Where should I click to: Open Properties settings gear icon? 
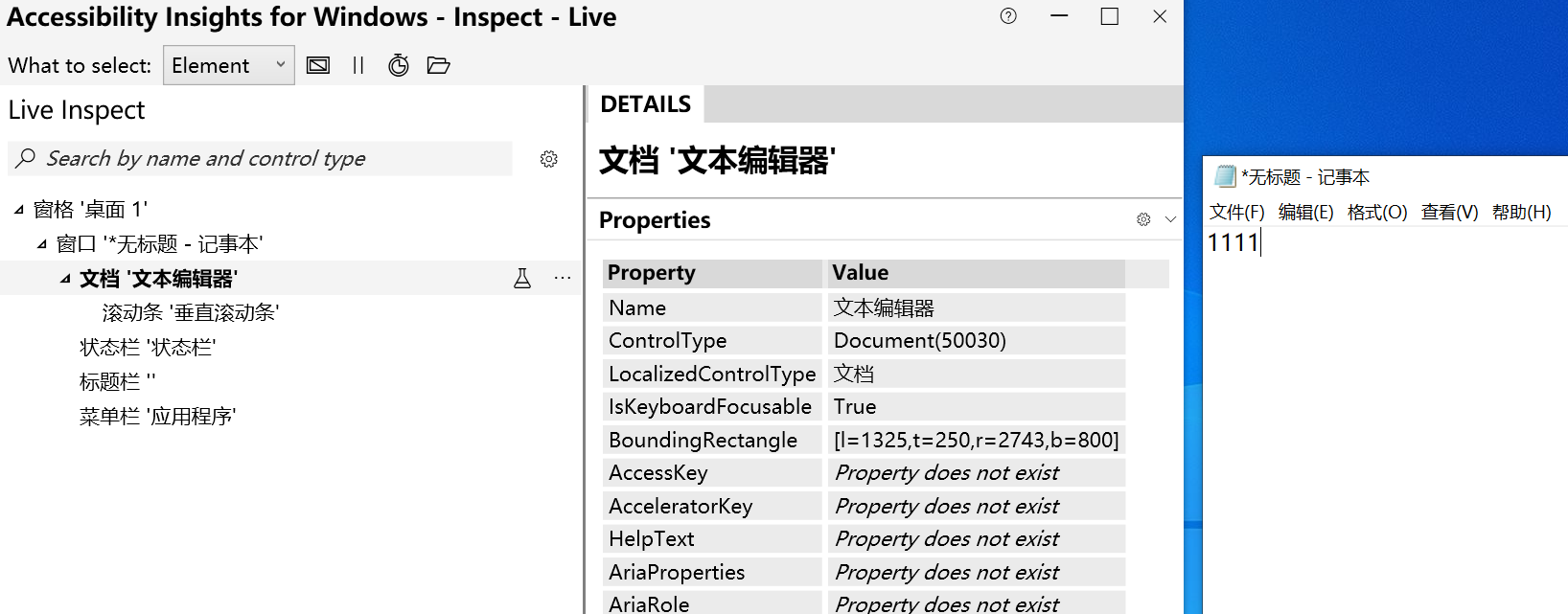coord(1143,219)
